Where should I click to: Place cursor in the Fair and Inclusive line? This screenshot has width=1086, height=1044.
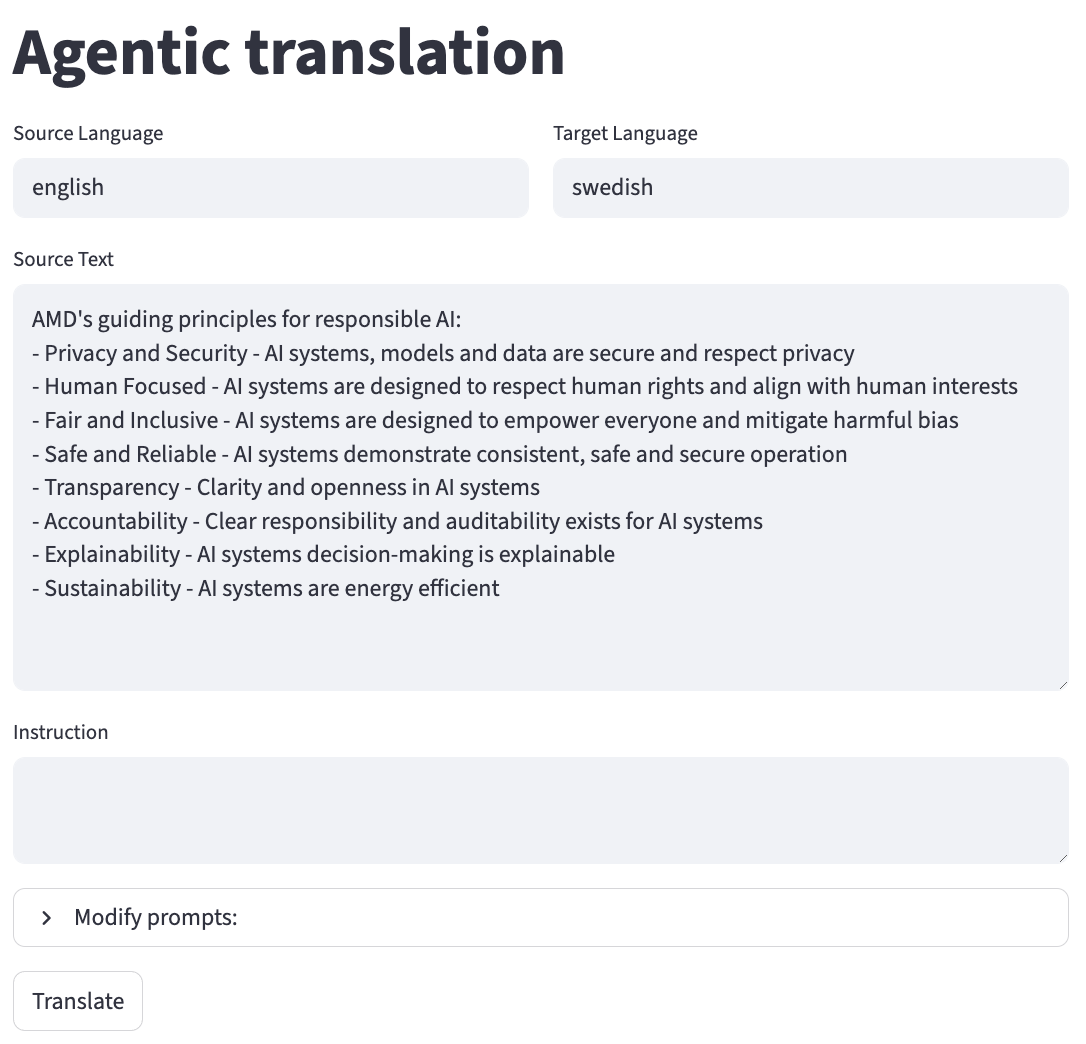click(495, 421)
